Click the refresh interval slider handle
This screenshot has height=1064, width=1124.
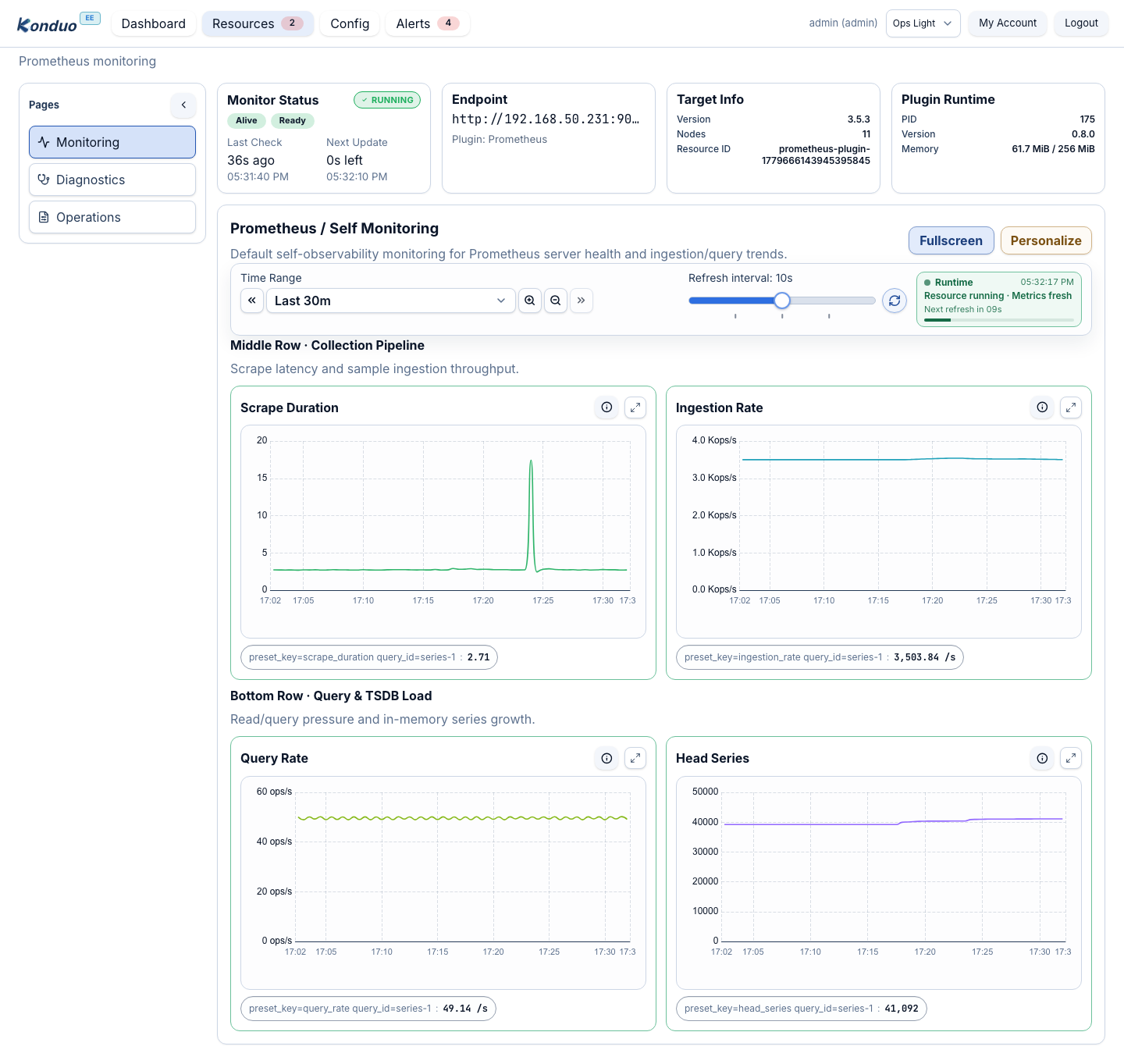pyautogui.click(x=782, y=301)
